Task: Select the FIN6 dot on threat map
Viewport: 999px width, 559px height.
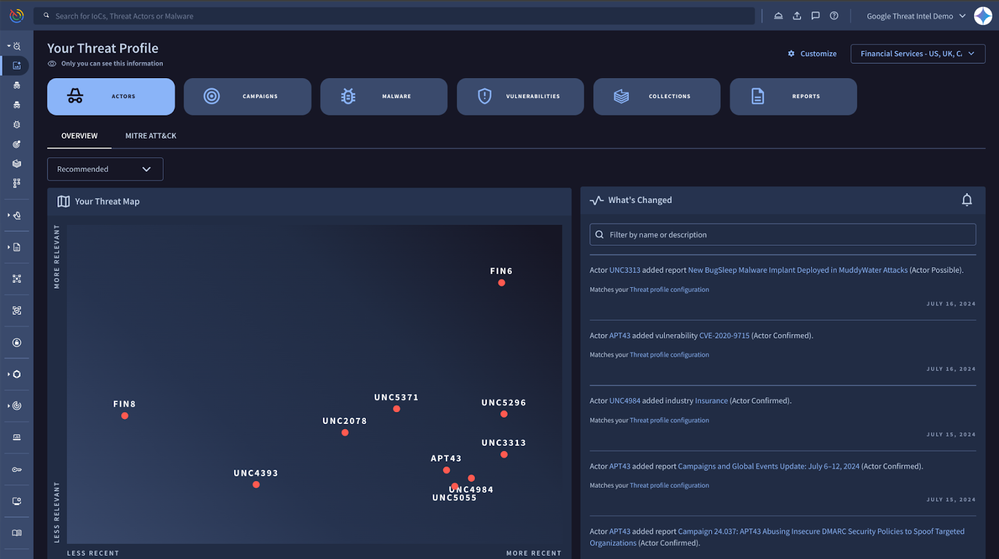Action: 501,283
